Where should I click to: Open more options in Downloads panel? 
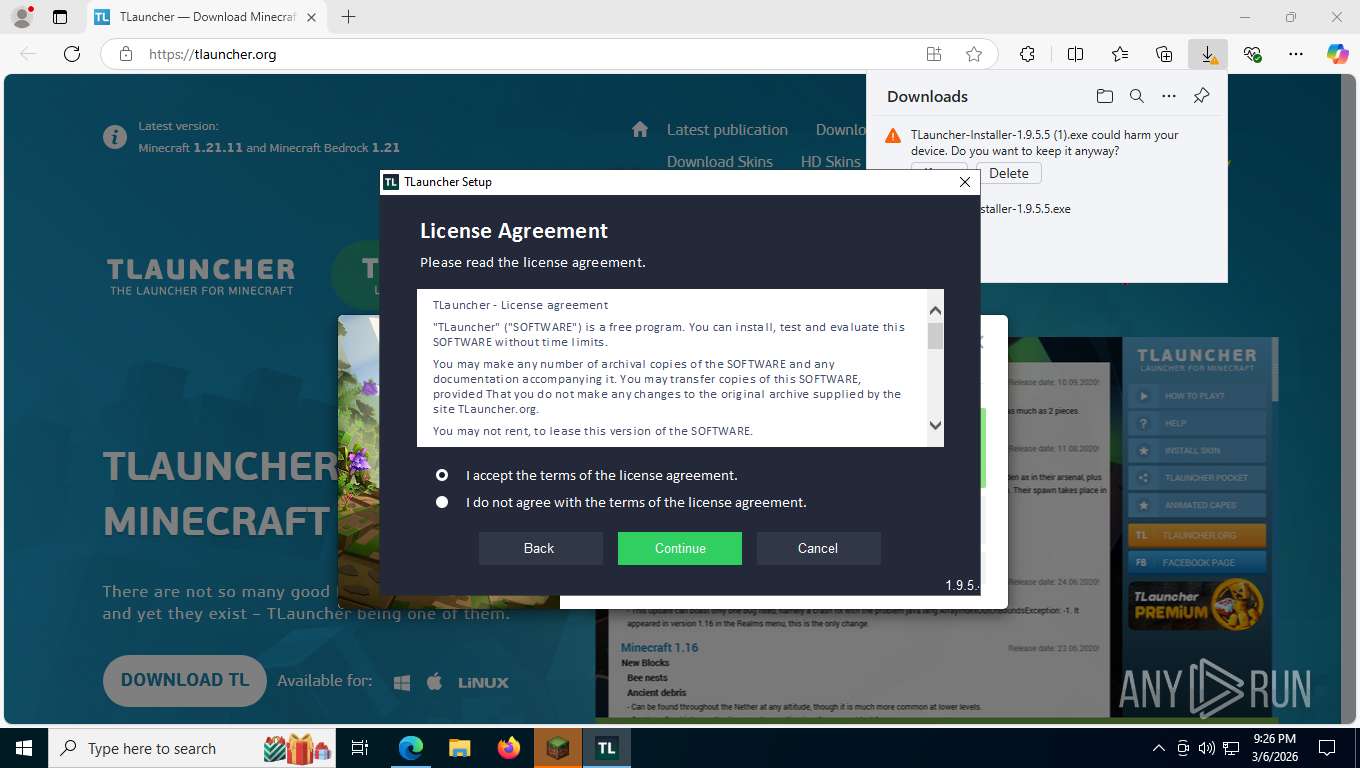(1169, 96)
